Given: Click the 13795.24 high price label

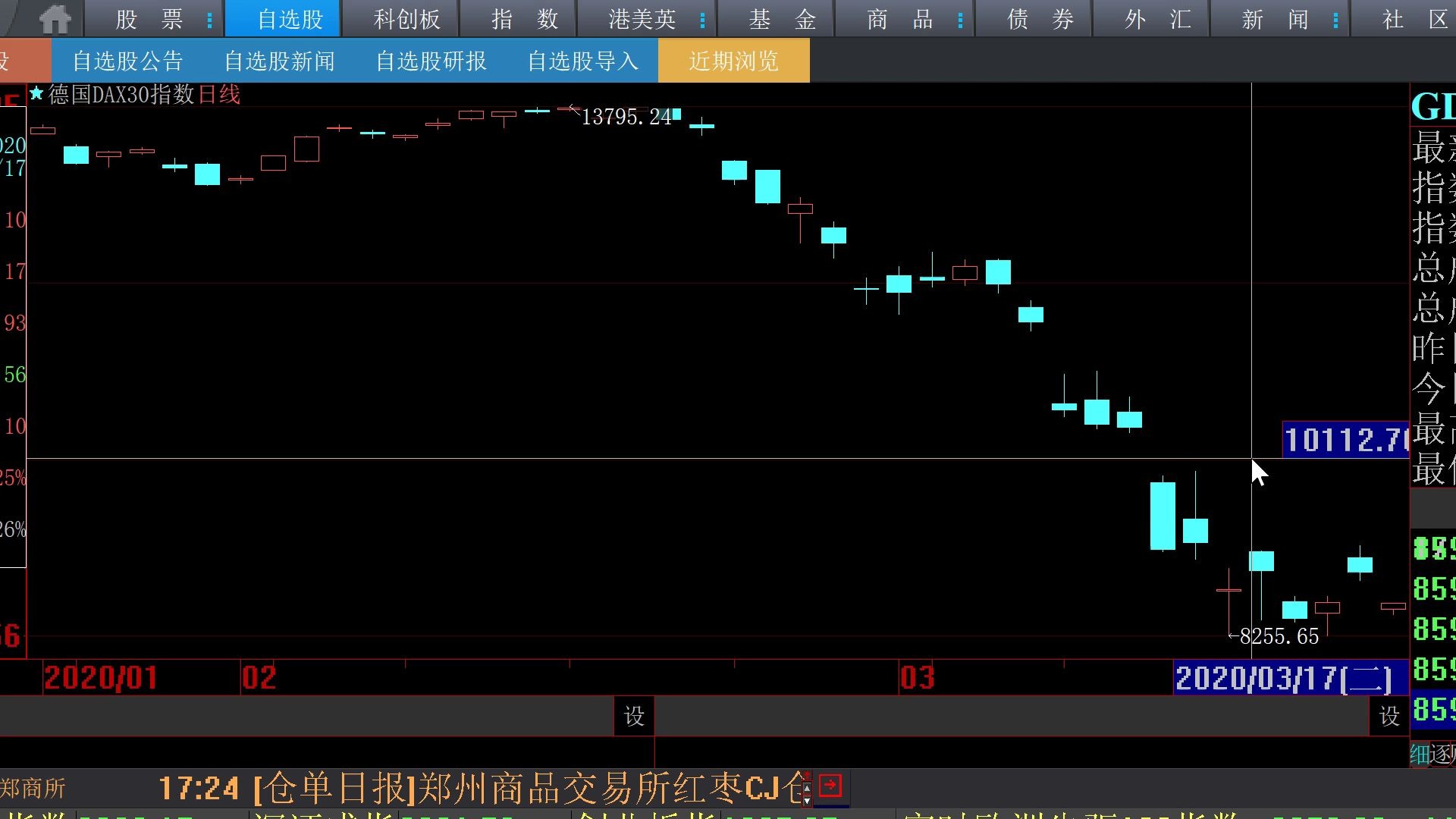Looking at the screenshot, I should click(x=626, y=117).
